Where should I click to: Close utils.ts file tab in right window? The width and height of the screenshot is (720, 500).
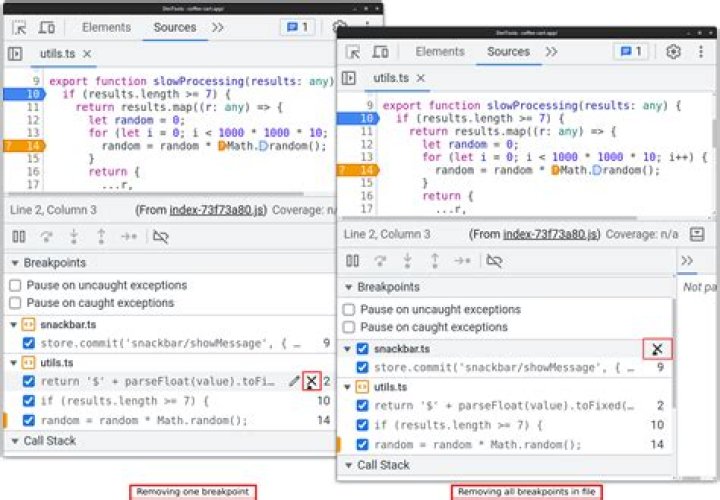tap(421, 78)
